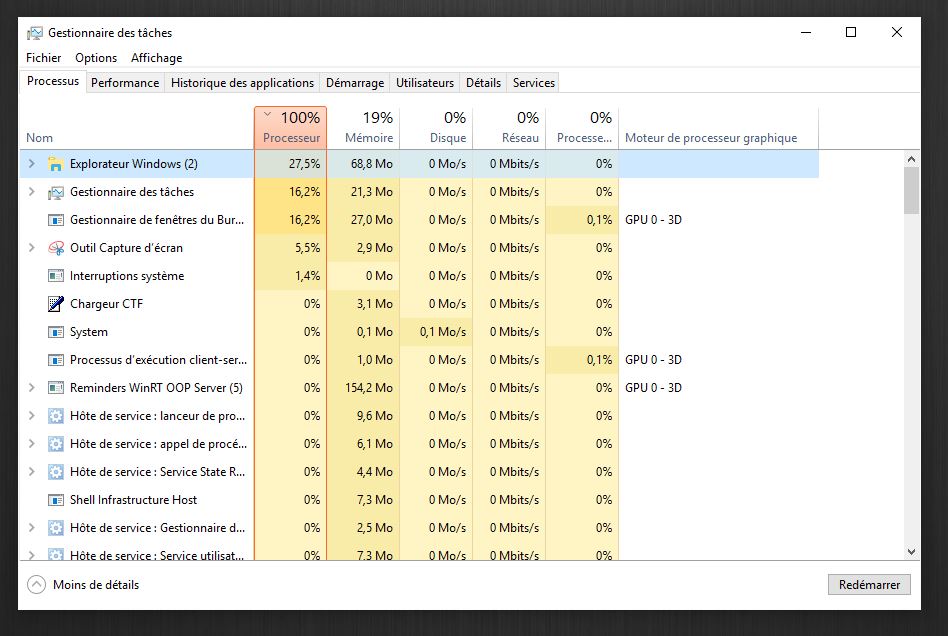This screenshot has height=636, width=948.
Task: Open the Services tab
Action: (x=533, y=83)
